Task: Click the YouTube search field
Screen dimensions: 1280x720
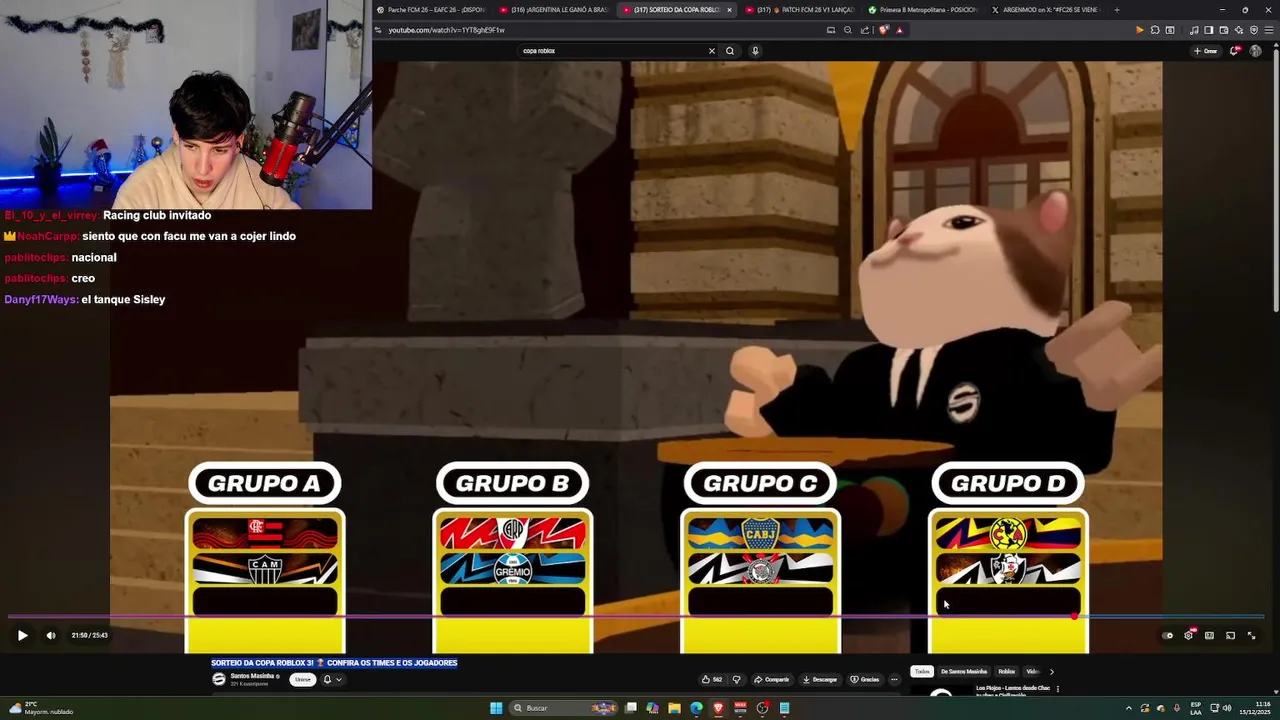Action: (610, 50)
